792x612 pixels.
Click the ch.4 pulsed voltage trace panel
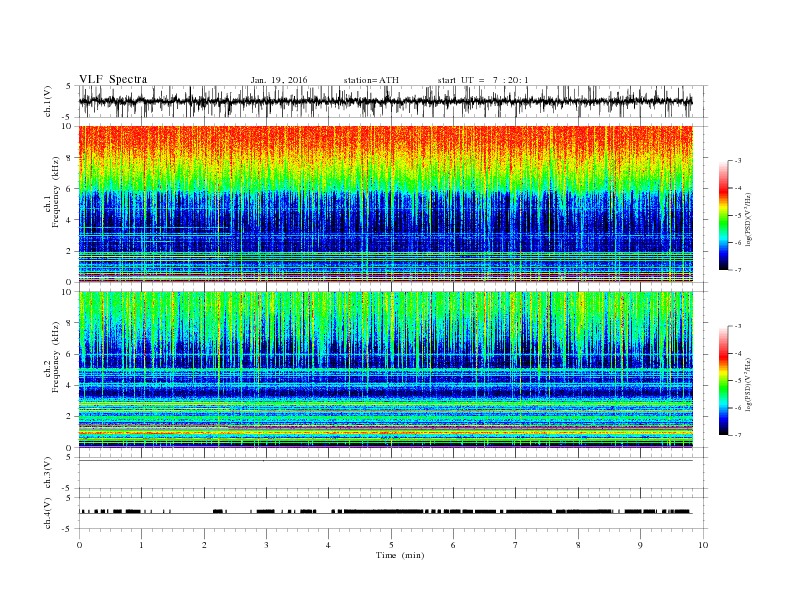point(393,513)
